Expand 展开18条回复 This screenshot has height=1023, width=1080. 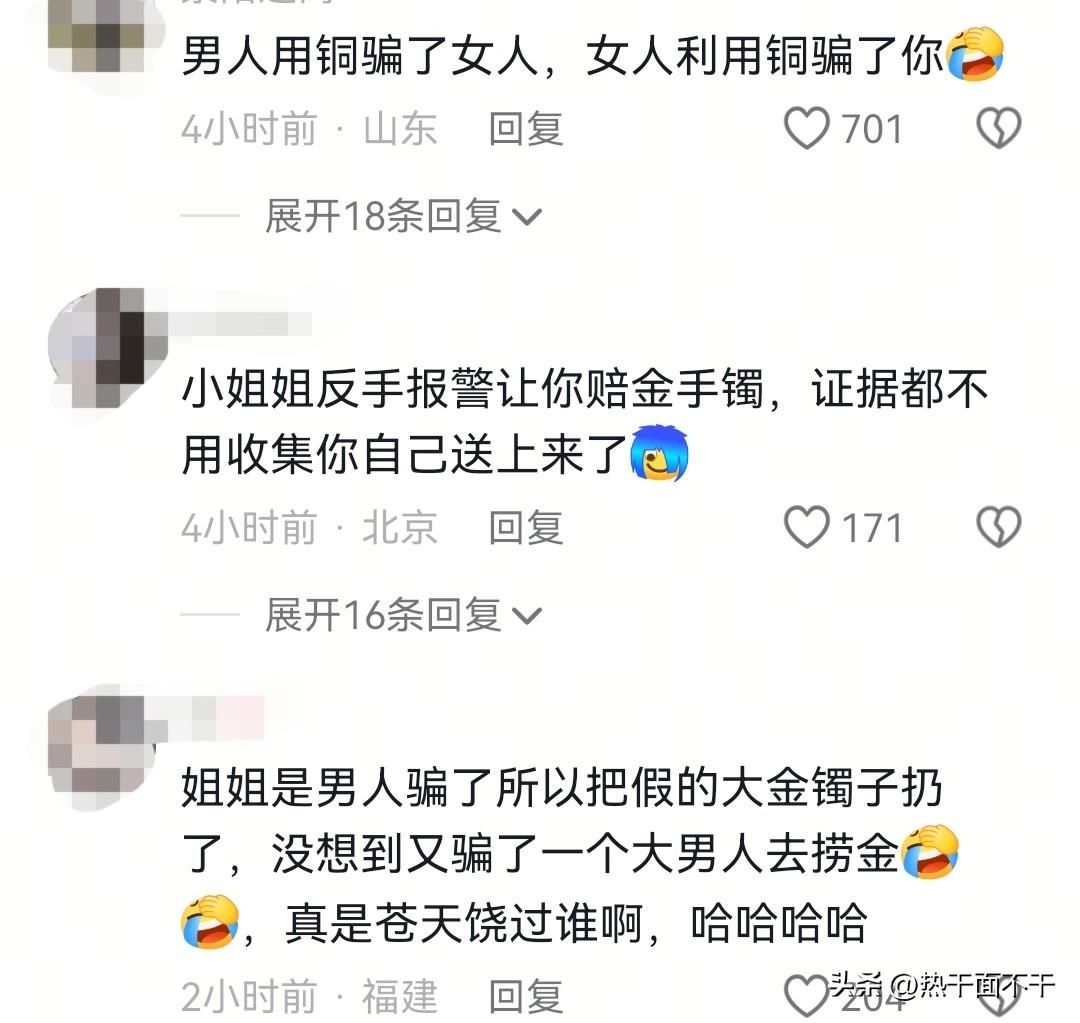[x=404, y=216]
